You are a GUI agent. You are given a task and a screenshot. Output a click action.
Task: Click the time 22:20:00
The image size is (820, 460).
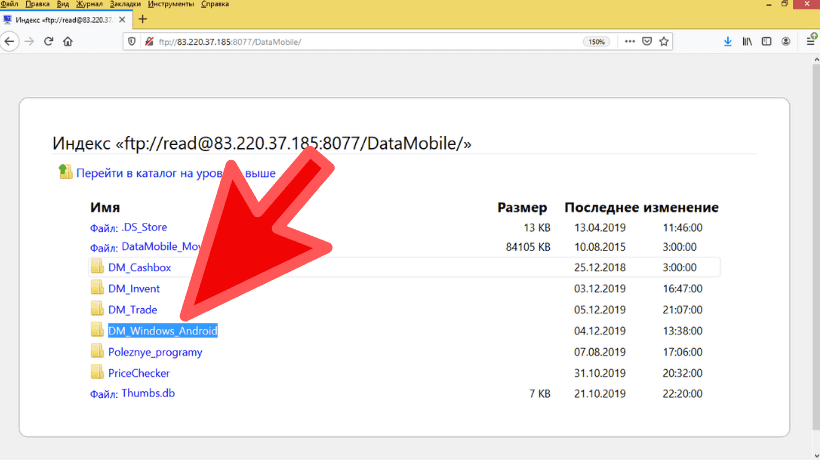[682, 394]
